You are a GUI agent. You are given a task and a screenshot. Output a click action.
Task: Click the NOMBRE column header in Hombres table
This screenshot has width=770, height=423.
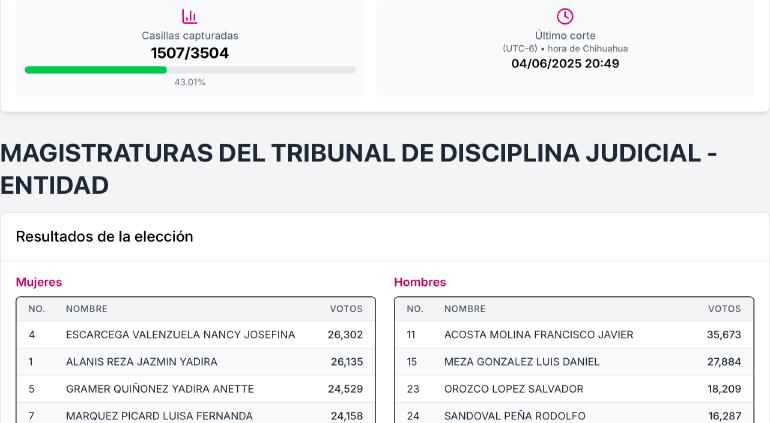pyautogui.click(x=465, y=309)
